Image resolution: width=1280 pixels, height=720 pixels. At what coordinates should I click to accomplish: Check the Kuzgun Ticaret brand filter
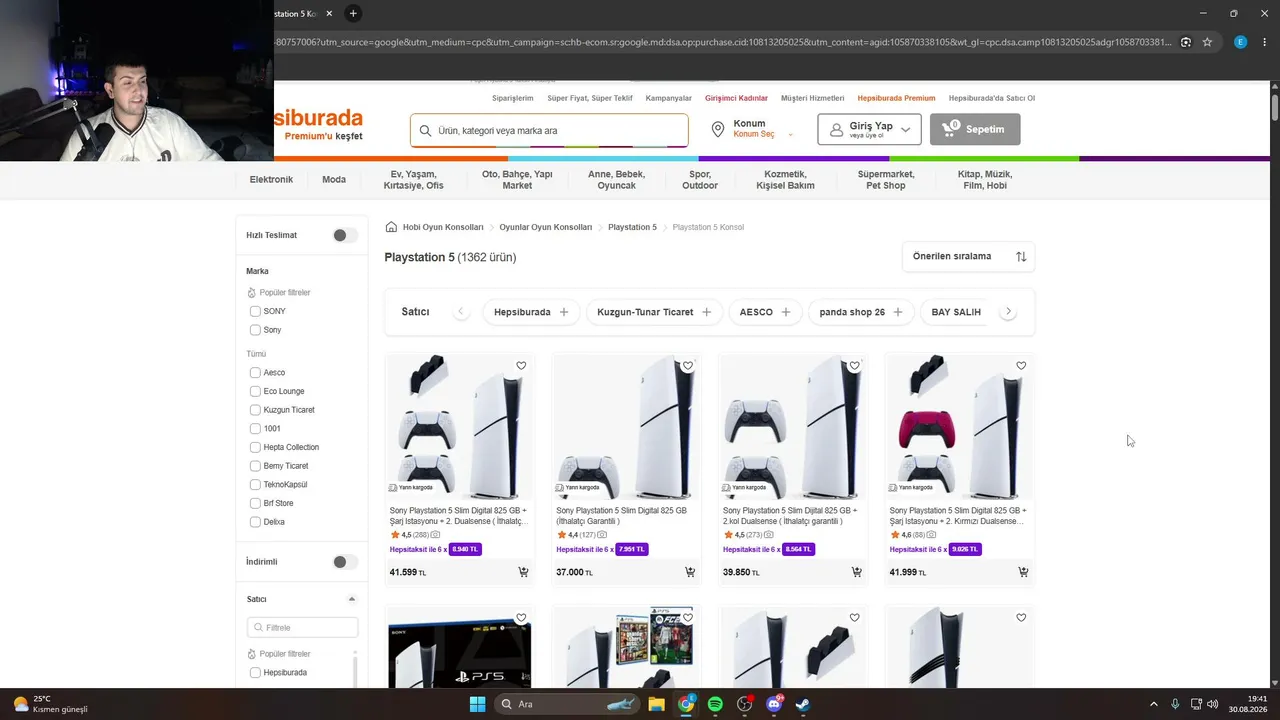[255, 410]
